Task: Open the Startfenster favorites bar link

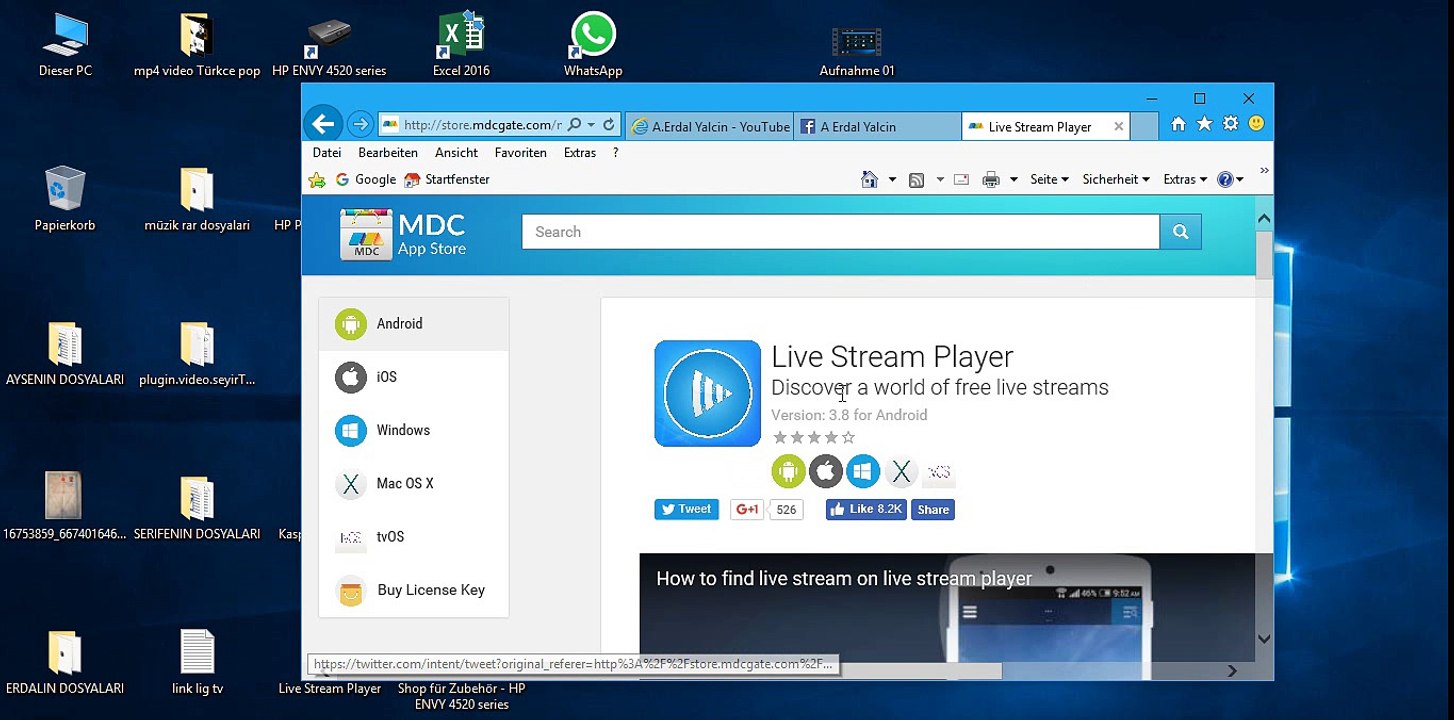Action: [x=447, y=180]
